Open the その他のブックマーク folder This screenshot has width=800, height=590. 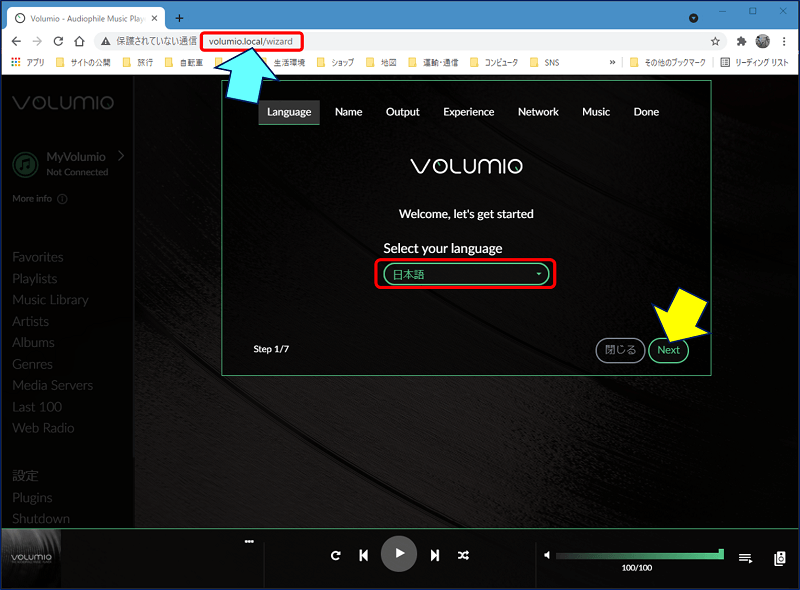point(668,62)
